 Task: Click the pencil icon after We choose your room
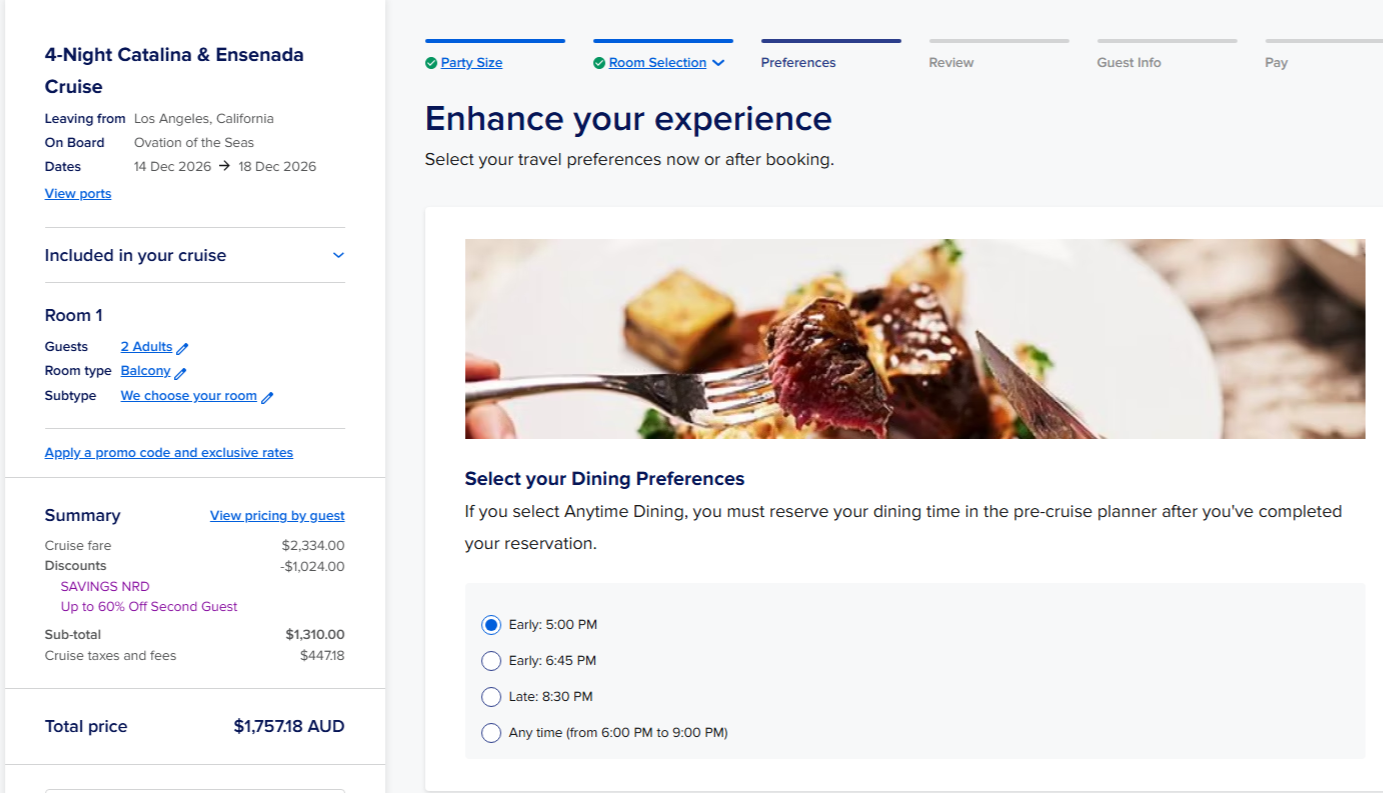[x=267, y=397]
